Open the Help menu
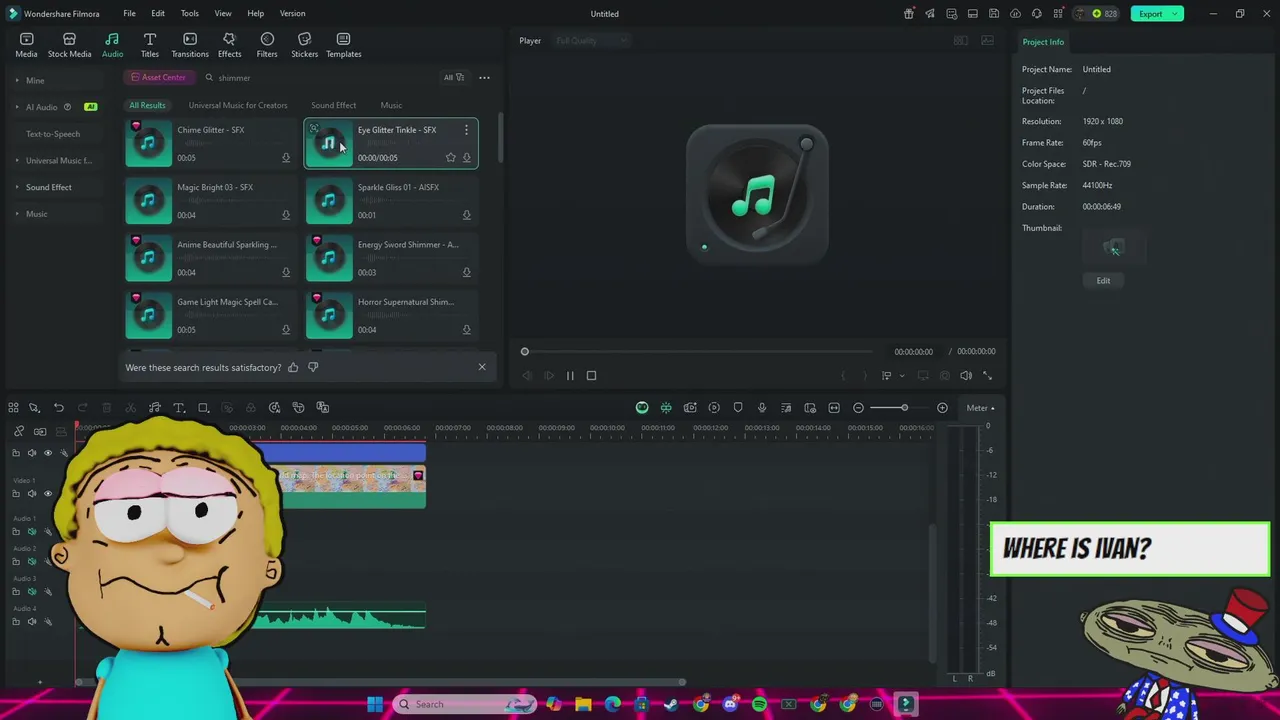 click(256, 14)
